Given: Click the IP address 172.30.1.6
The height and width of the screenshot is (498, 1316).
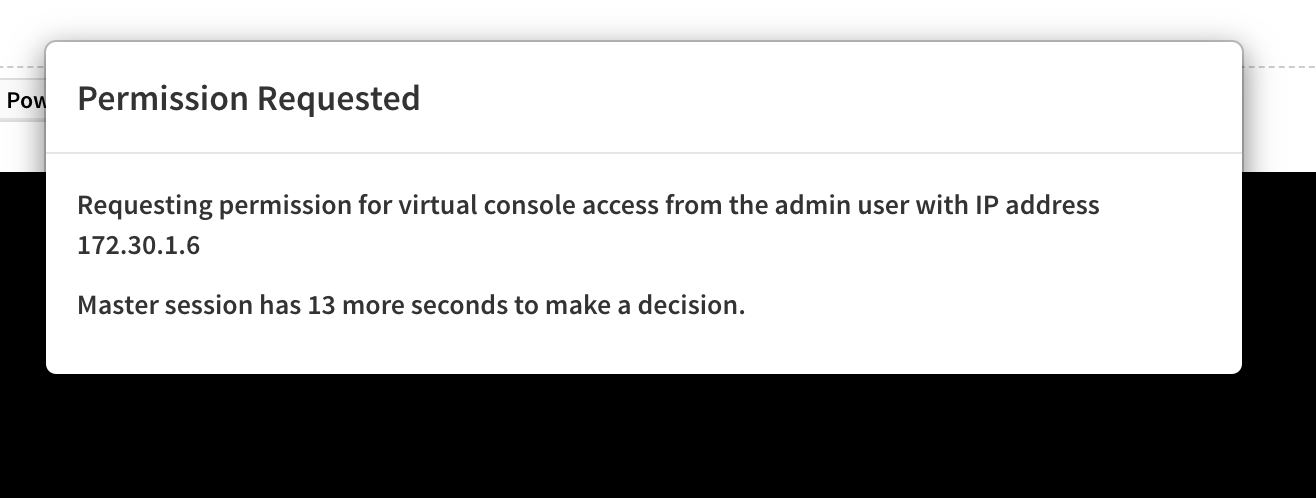Looking at the screenshot, I should click(x=138, y=245).
